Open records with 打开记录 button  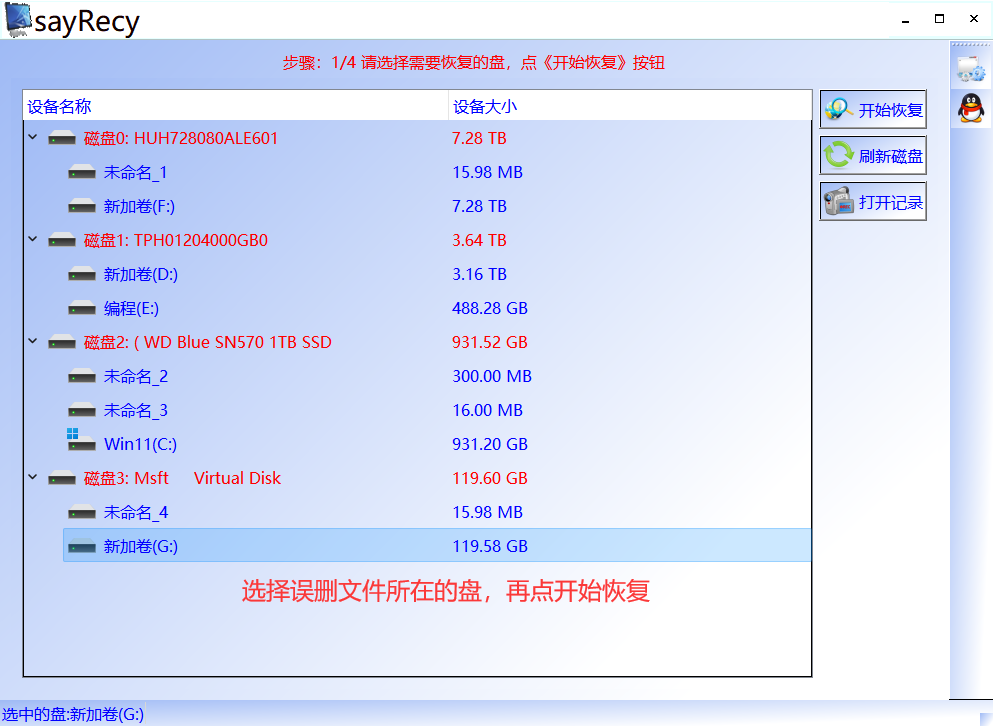873,201
